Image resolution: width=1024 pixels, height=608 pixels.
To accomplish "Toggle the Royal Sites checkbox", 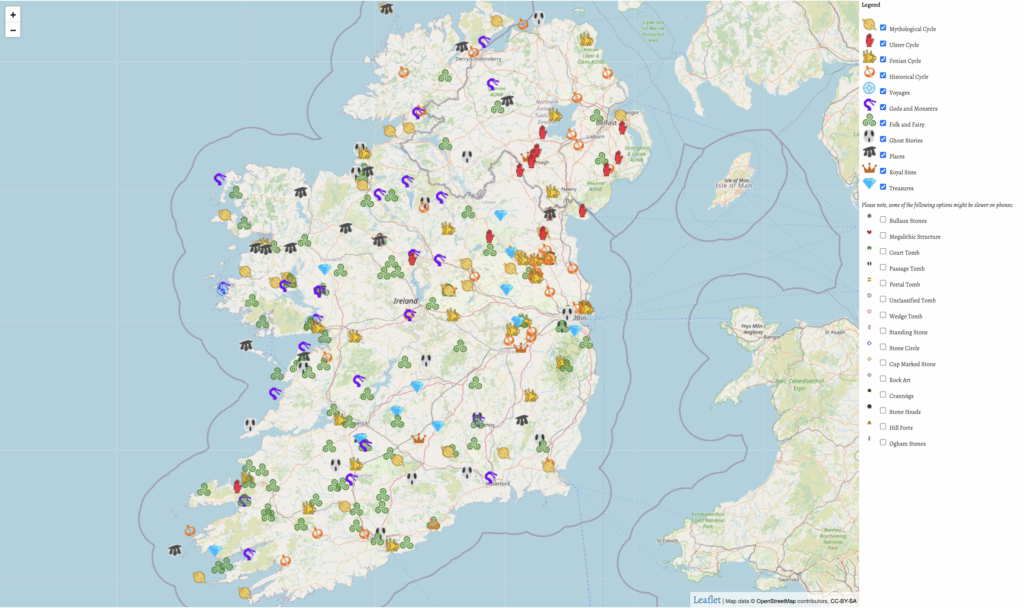I will 883,171.
